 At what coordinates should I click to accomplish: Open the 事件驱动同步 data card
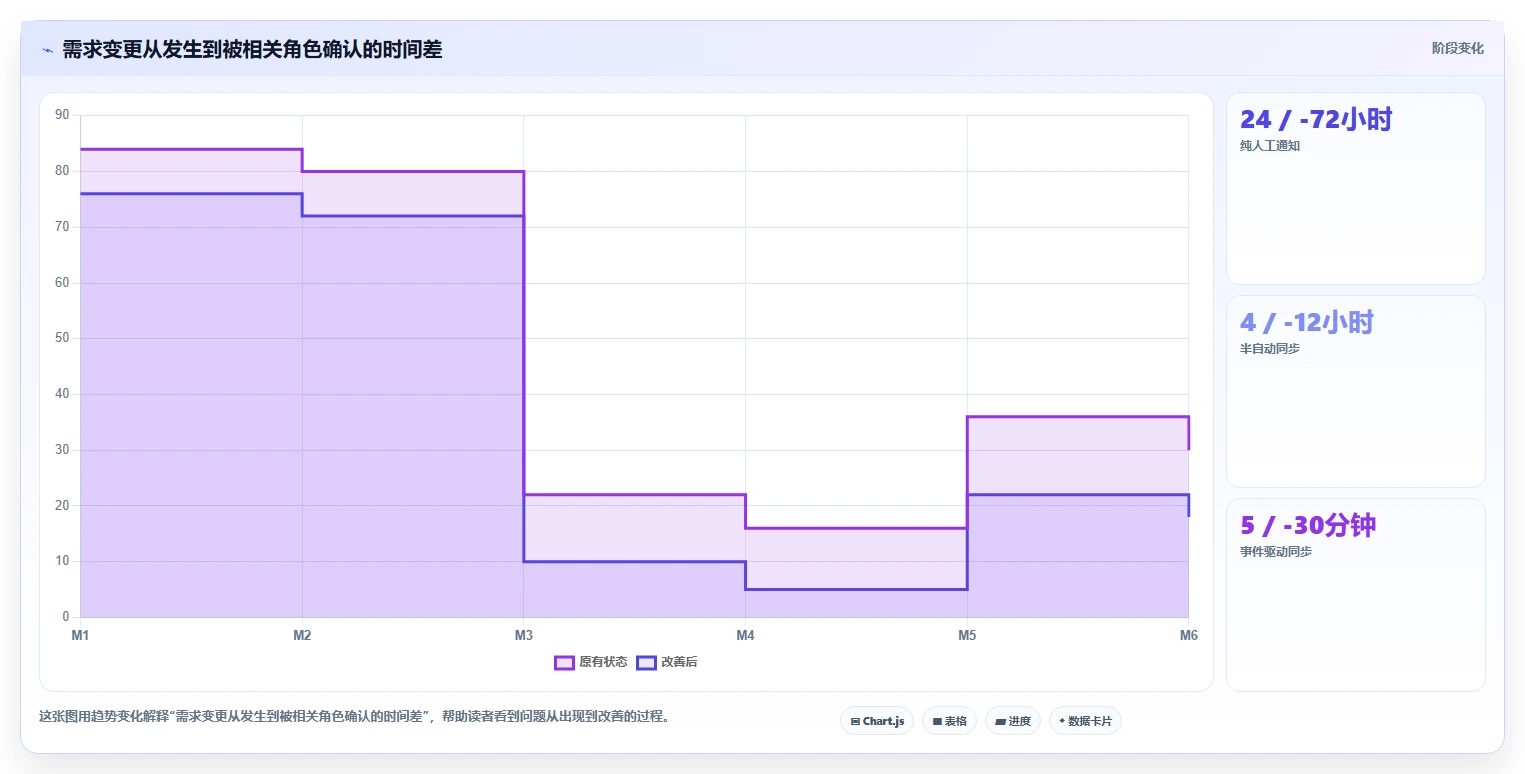1355,595
